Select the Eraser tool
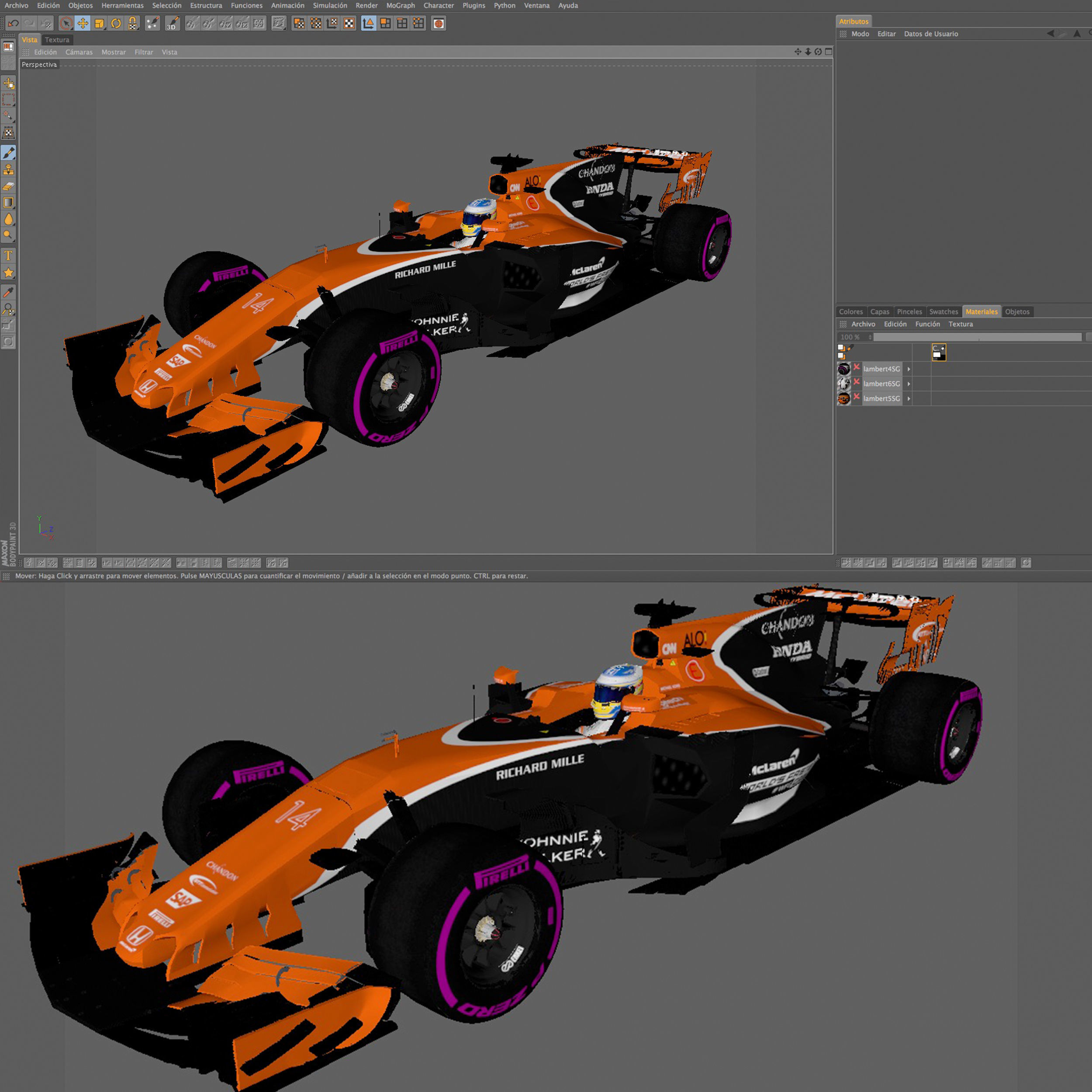This screenshot has width=1092, height=1092. pos(8,186)
